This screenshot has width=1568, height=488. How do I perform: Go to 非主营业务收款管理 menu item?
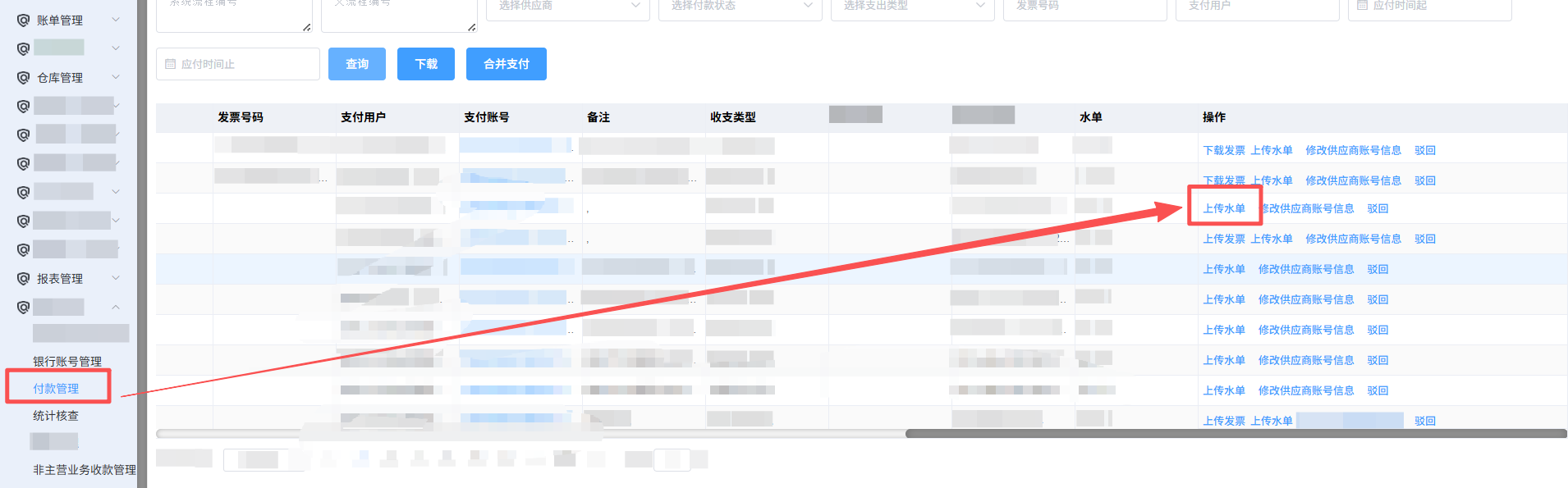pyautogui.click(x=84, y=470)
